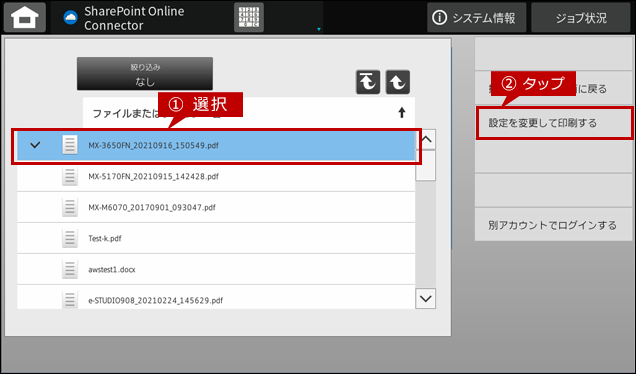This screenshot has height=374, width=636.
Task: Select file MX-M6070_20170901_093047.pdf
Action: click(216, 207)
